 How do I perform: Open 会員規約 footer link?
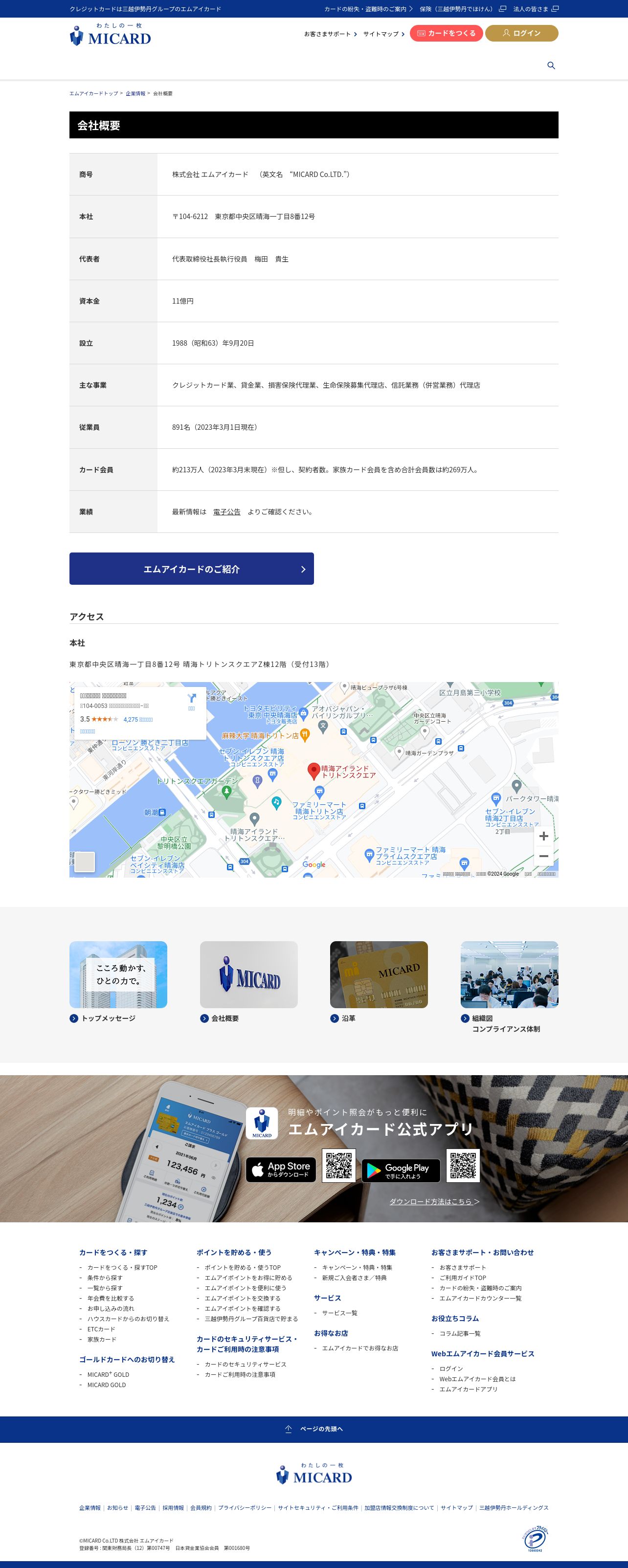click(201, 1508)
